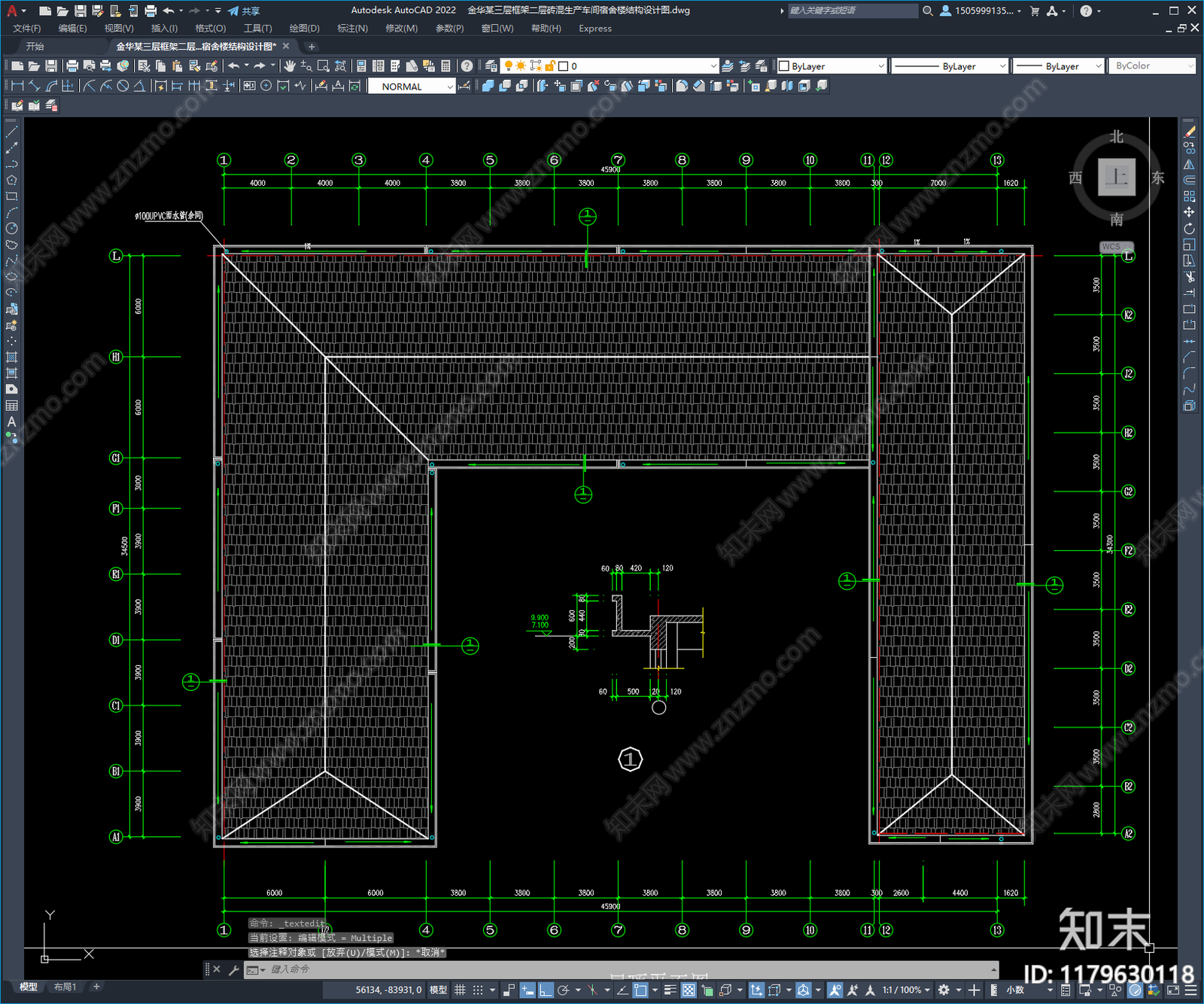This screenshot has width=1204, height=1004.
Task: Toggle Transparency display in status bar
Action: [x=689, y=990]
